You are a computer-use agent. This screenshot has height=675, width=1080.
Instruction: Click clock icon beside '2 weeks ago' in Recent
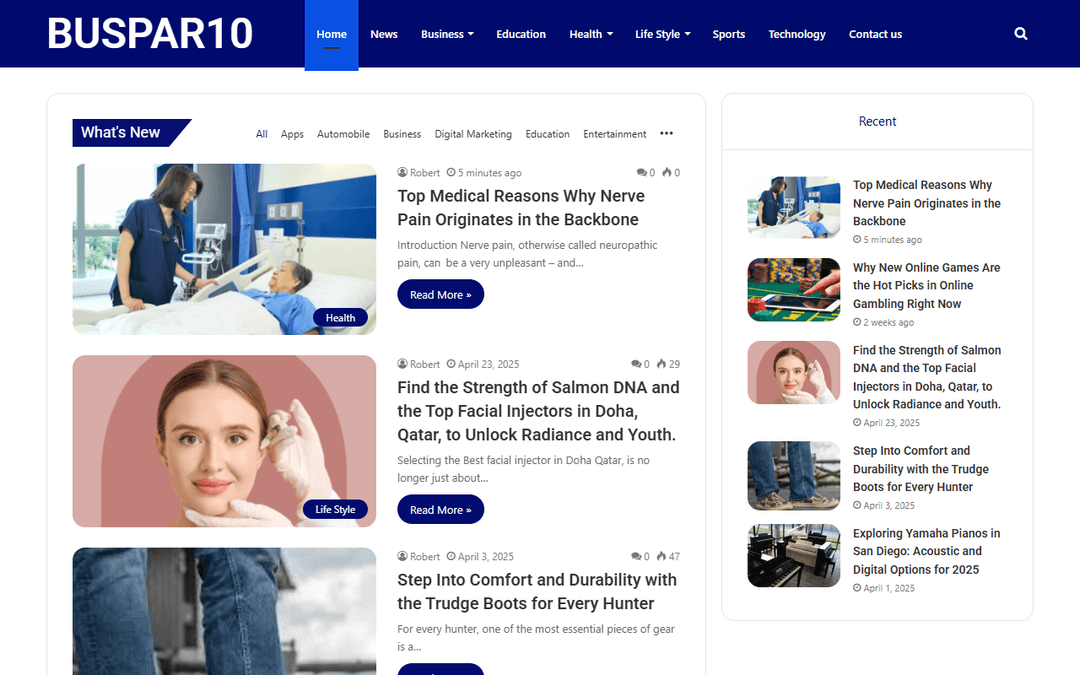857,322
